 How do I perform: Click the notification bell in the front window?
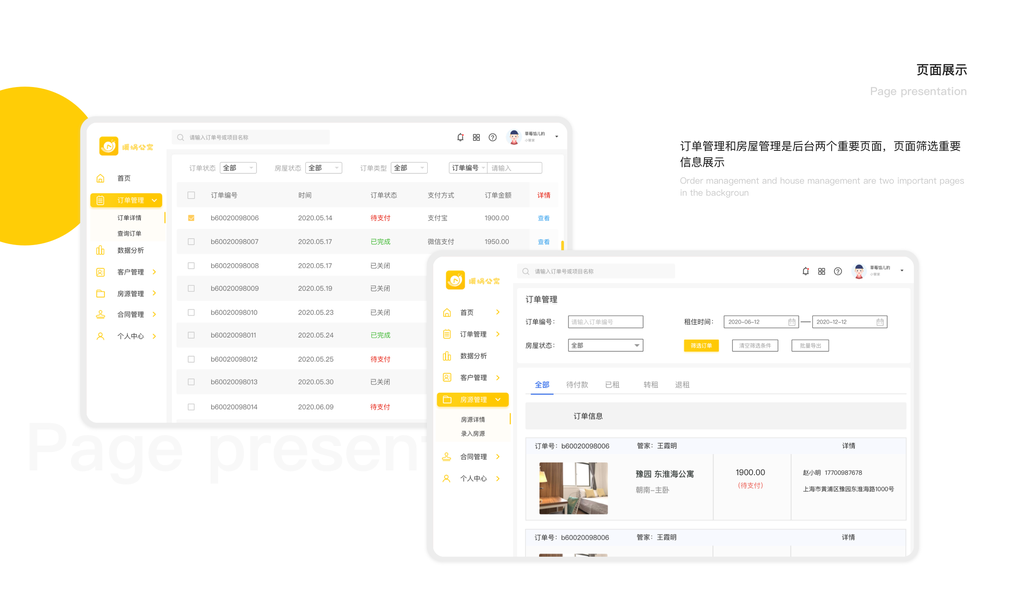(806, 271)
